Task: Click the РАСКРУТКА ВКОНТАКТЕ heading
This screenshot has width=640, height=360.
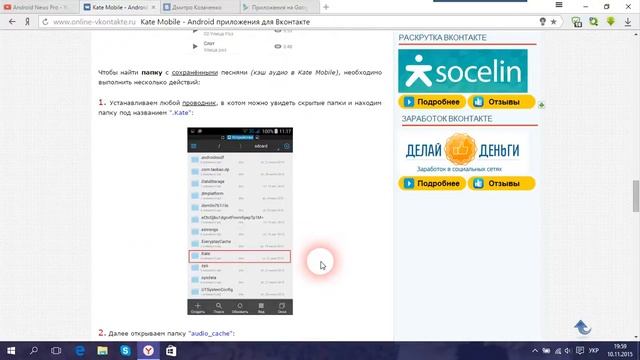Action: [x=442, y=38]
